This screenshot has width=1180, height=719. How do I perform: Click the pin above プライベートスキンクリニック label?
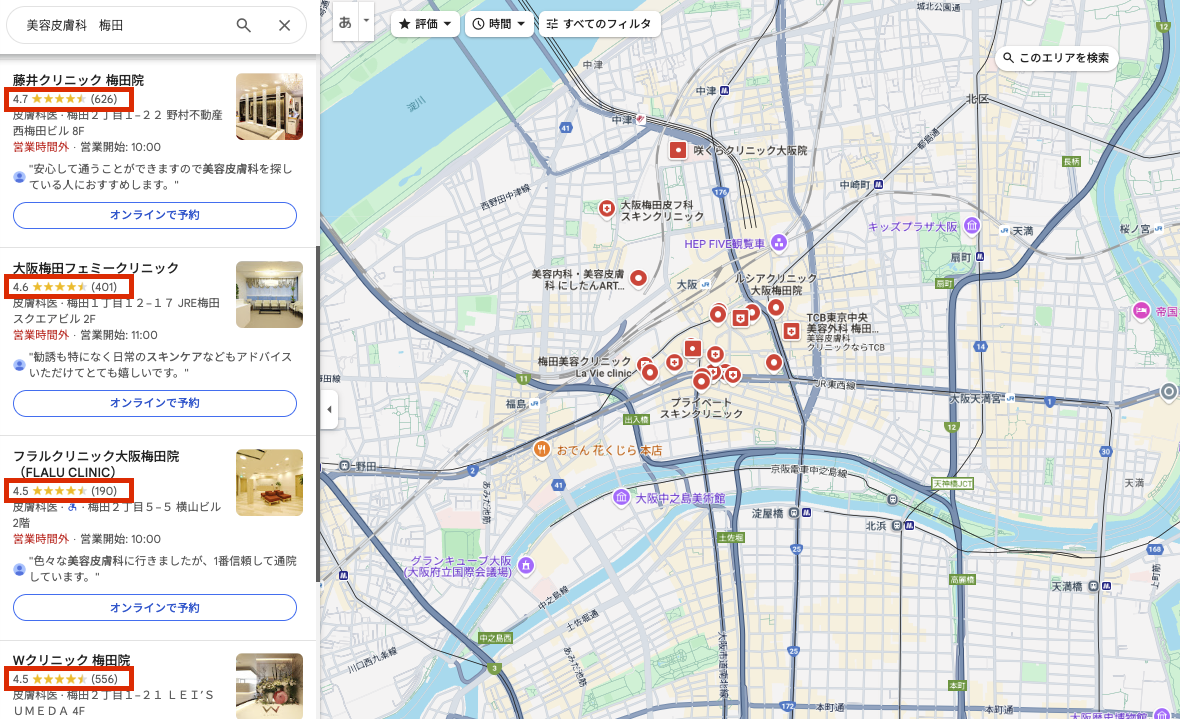coord(701,381)
